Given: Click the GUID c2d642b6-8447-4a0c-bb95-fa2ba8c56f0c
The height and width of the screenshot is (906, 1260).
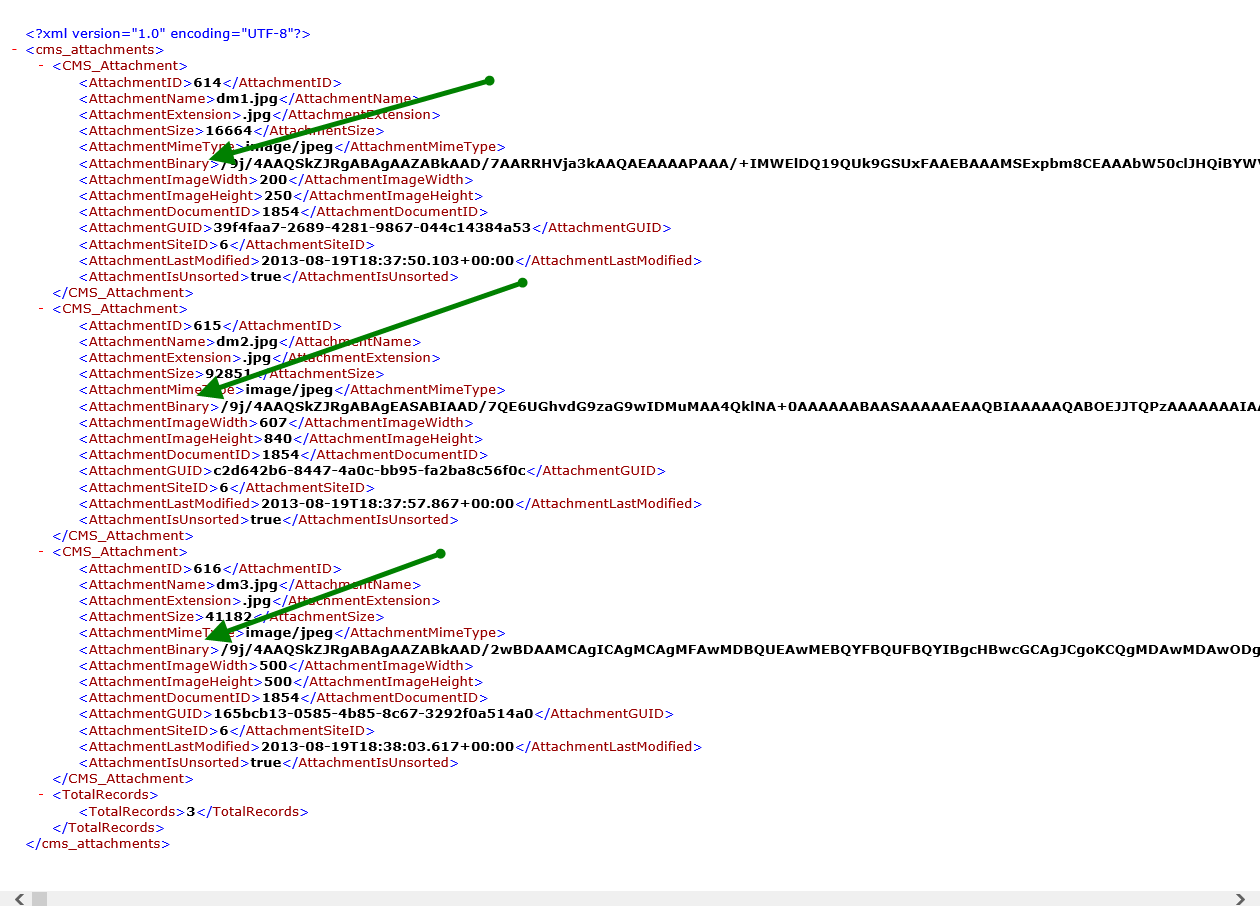Looking at the screenshot, I should pos(370,470).
